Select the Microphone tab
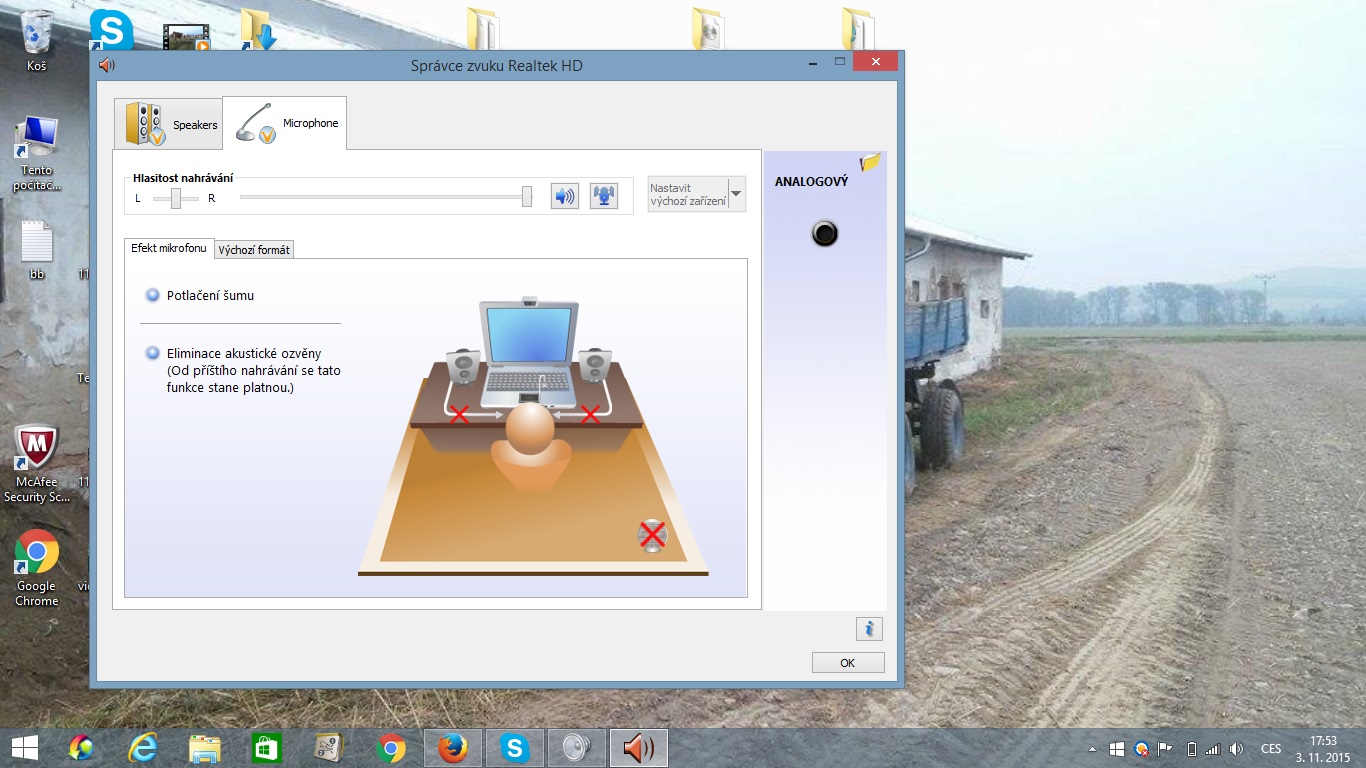1366x768 pixels. point(285,123)
